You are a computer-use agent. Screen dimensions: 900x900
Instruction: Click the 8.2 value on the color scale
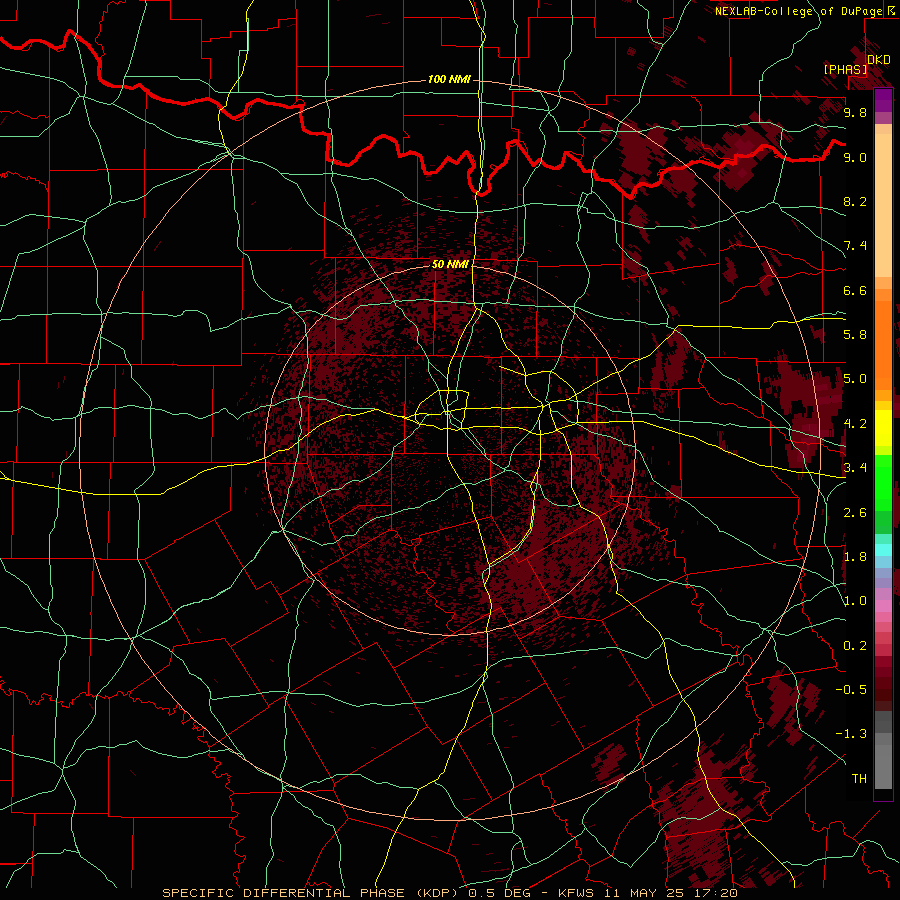click(855, 201)
